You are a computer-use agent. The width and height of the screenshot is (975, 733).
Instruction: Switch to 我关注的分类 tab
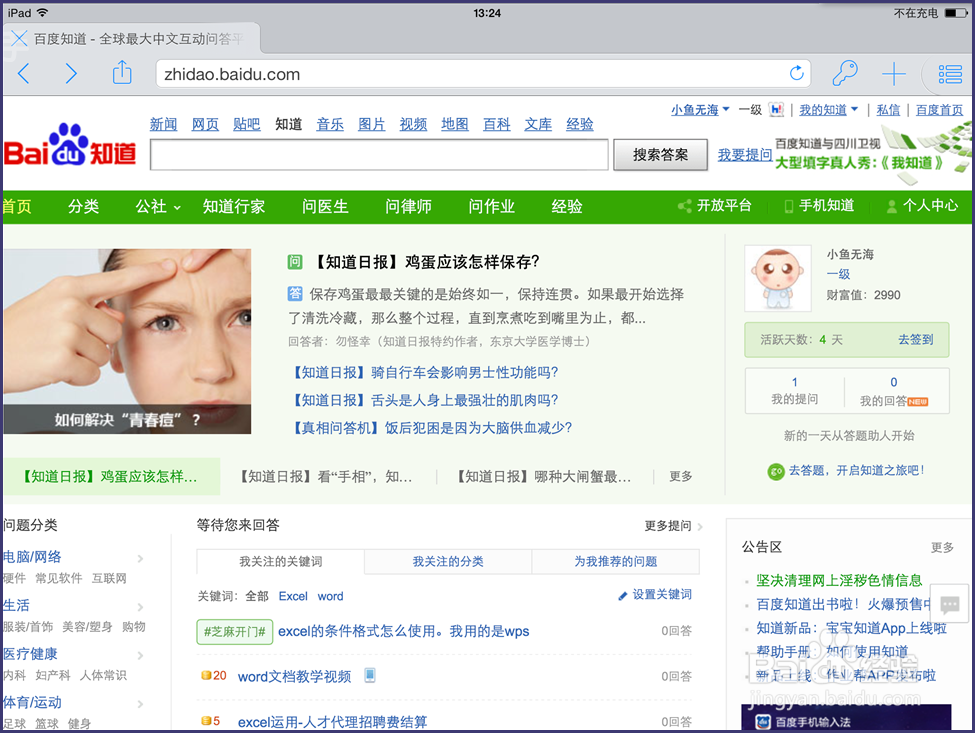(448, 561)
